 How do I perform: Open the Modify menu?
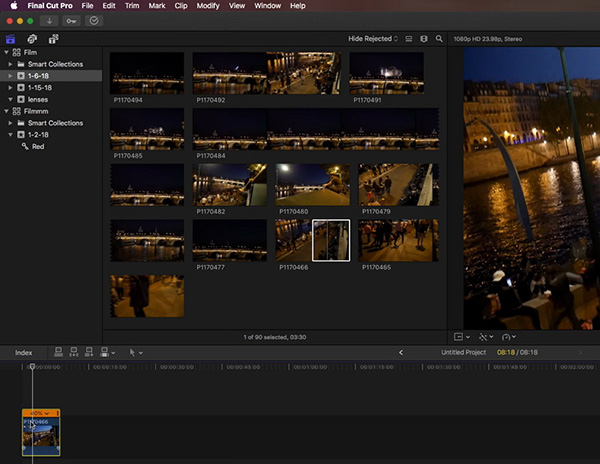click(x=208, y=6)
